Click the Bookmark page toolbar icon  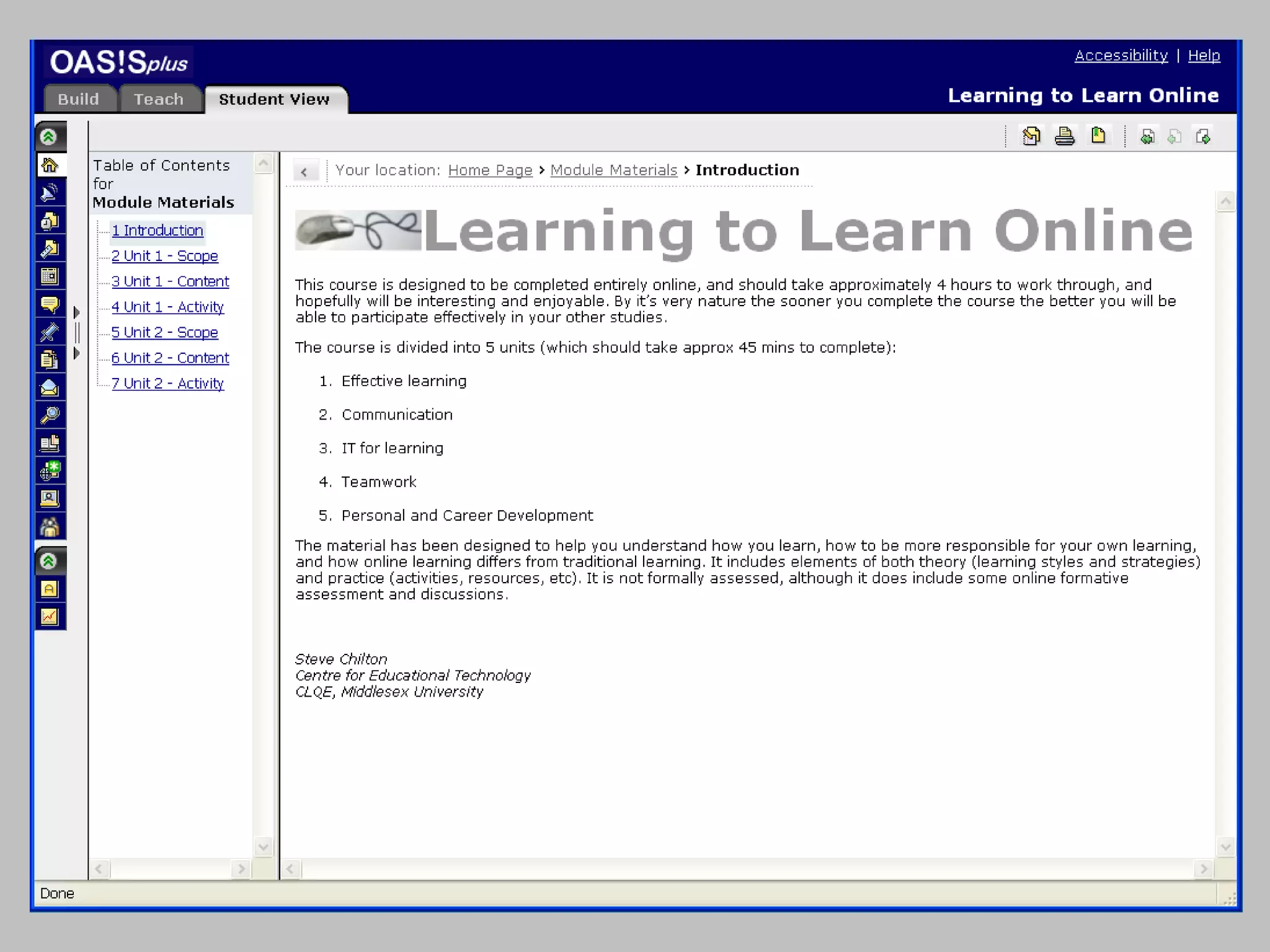[1098, 136]
